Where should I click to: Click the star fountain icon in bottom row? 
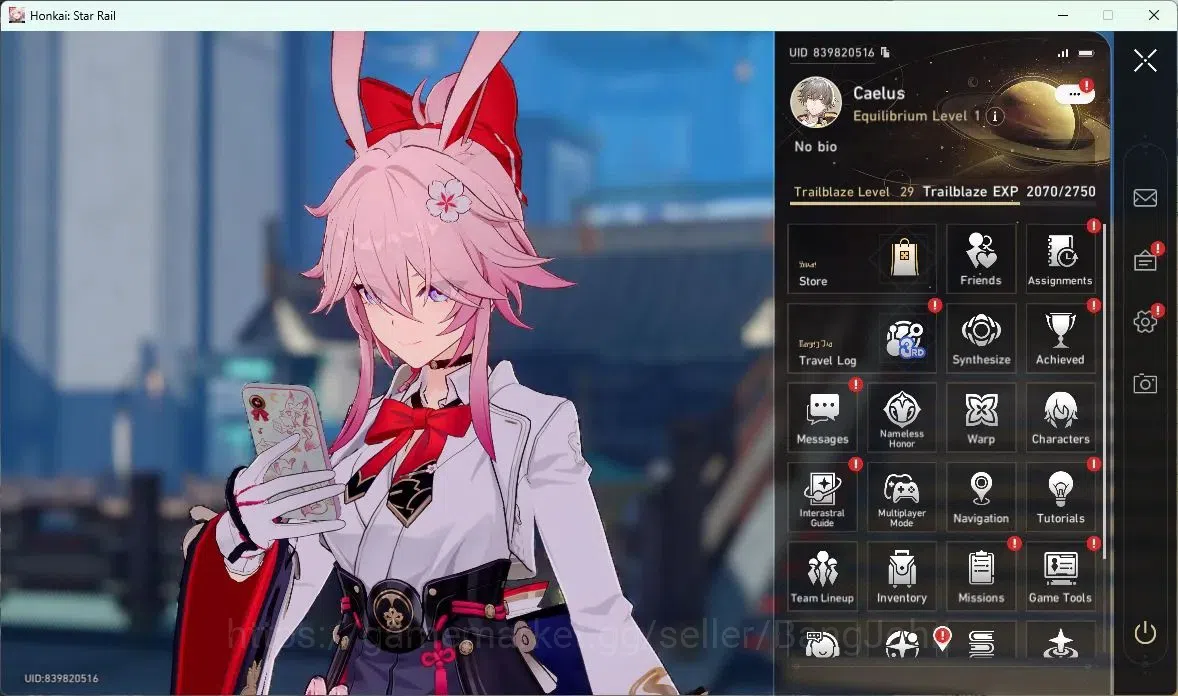click(1060, 644)
